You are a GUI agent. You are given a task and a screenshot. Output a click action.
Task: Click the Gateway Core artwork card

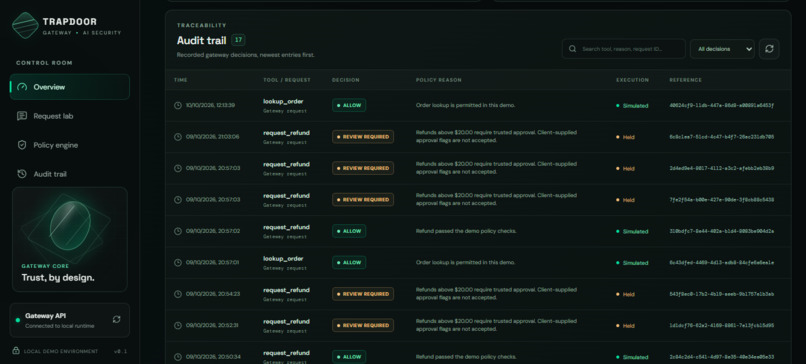click(70, 239)
